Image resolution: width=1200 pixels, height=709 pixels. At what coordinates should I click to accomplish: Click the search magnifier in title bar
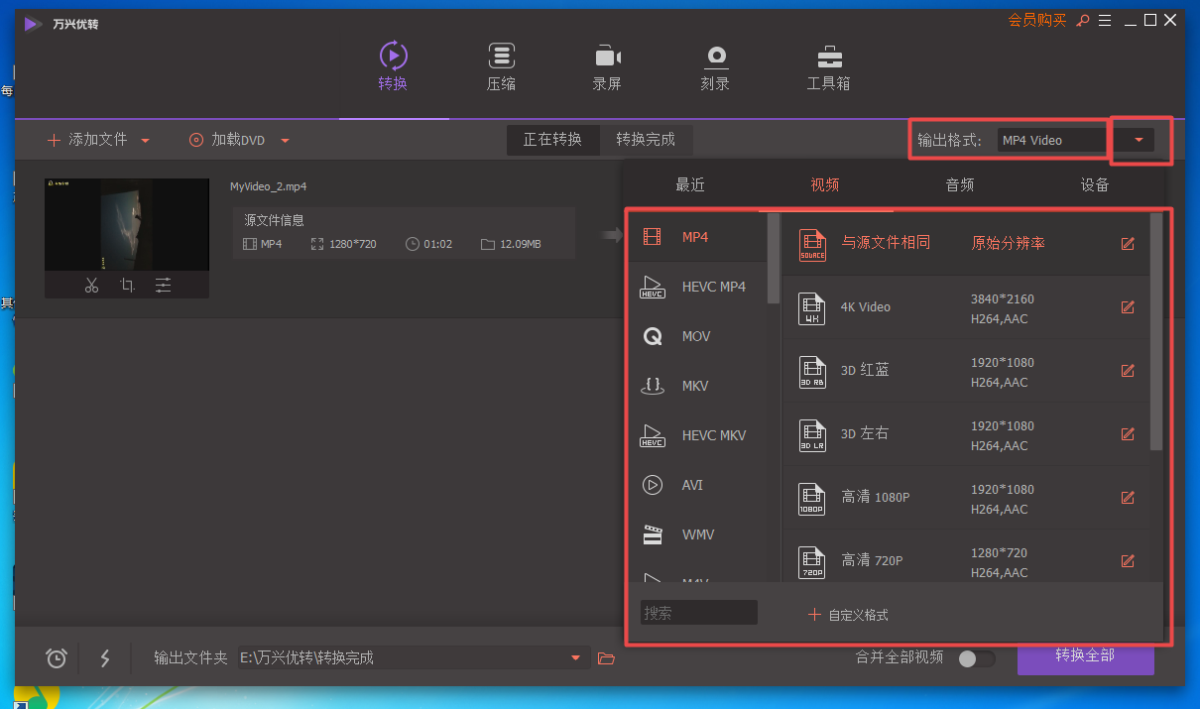coord(1082,20)
